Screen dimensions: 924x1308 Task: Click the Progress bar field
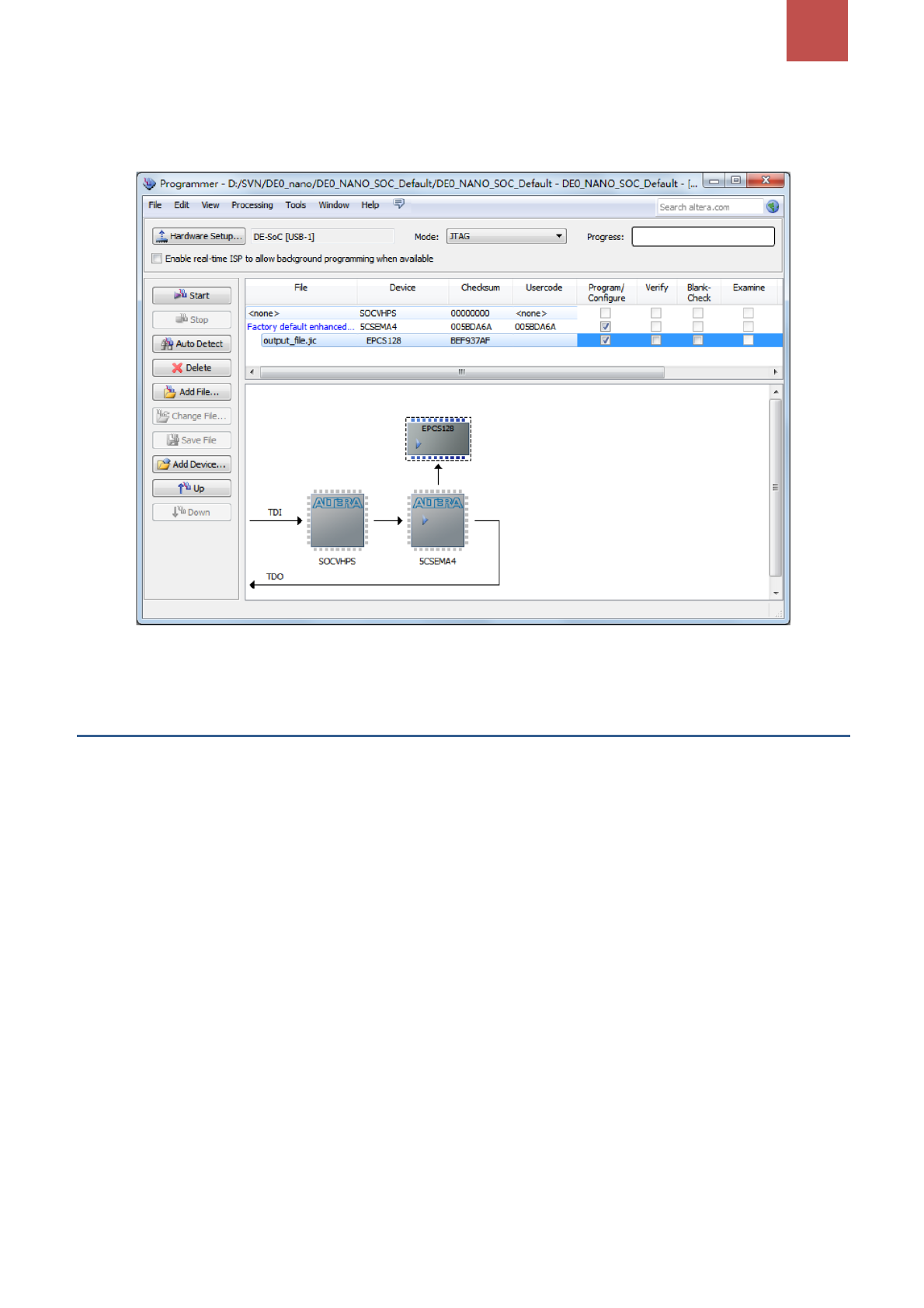[703, 236]
